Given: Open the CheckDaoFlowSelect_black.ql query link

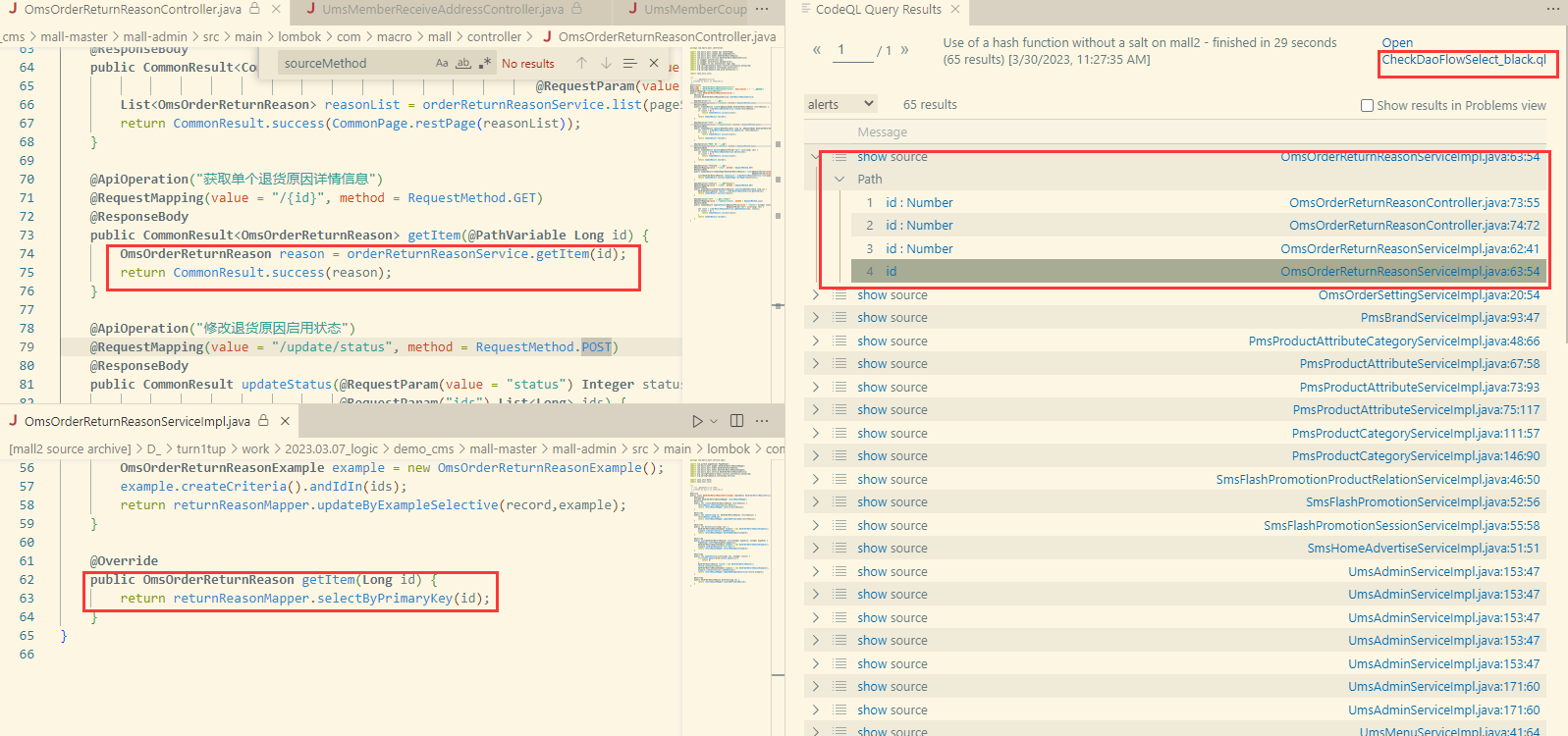Looking at the screenshot, I should (1463, 60).
